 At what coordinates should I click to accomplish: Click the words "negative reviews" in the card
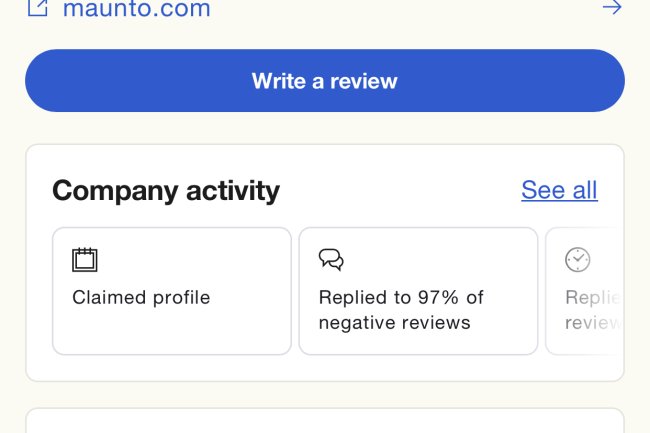(394, 323)
